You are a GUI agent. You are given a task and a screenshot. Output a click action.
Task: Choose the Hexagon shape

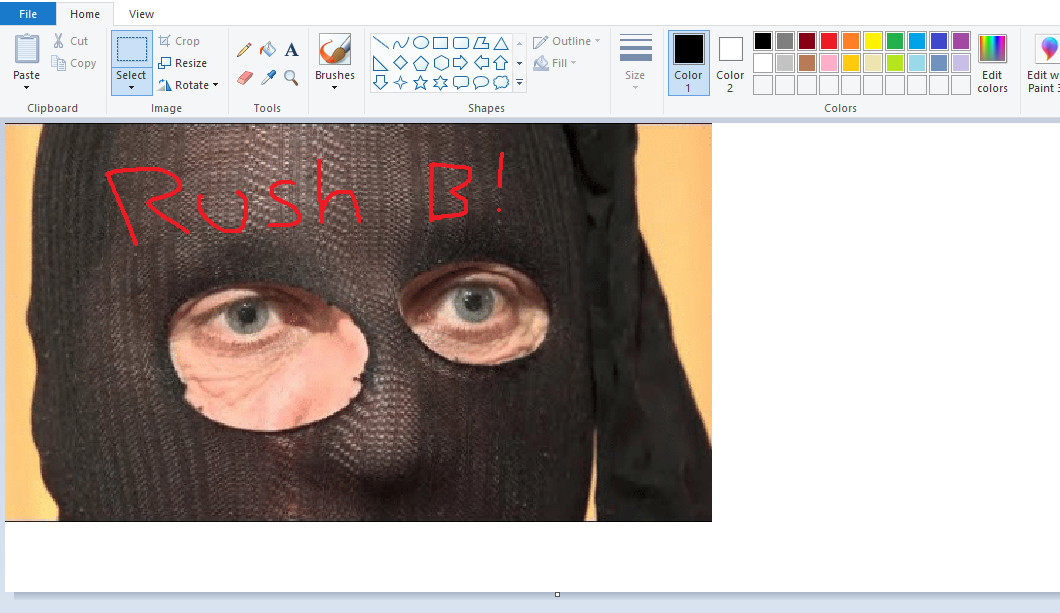pos(441,64)
